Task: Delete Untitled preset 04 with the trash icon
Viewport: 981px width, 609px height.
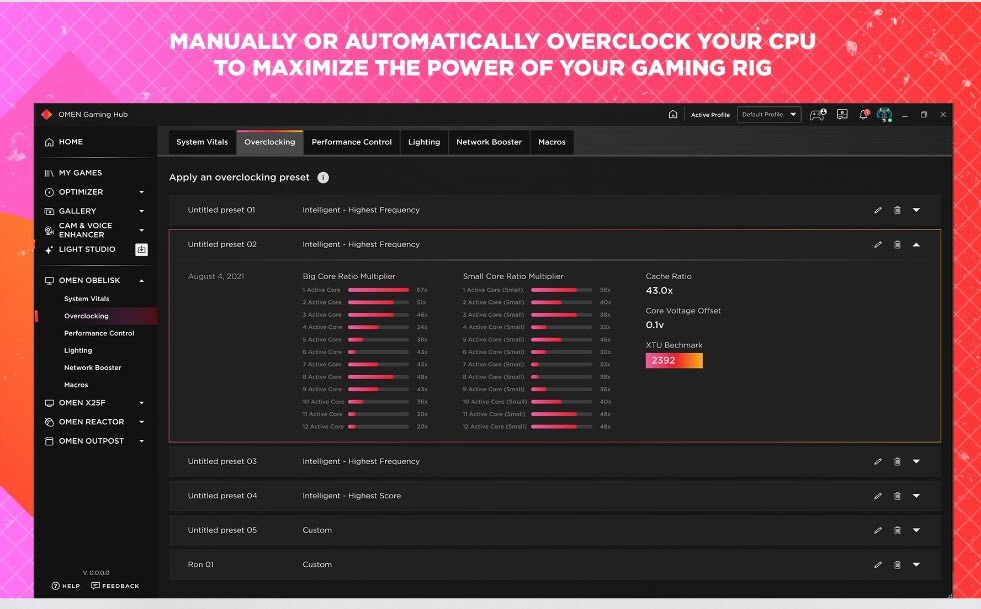Action: point(897,496)
